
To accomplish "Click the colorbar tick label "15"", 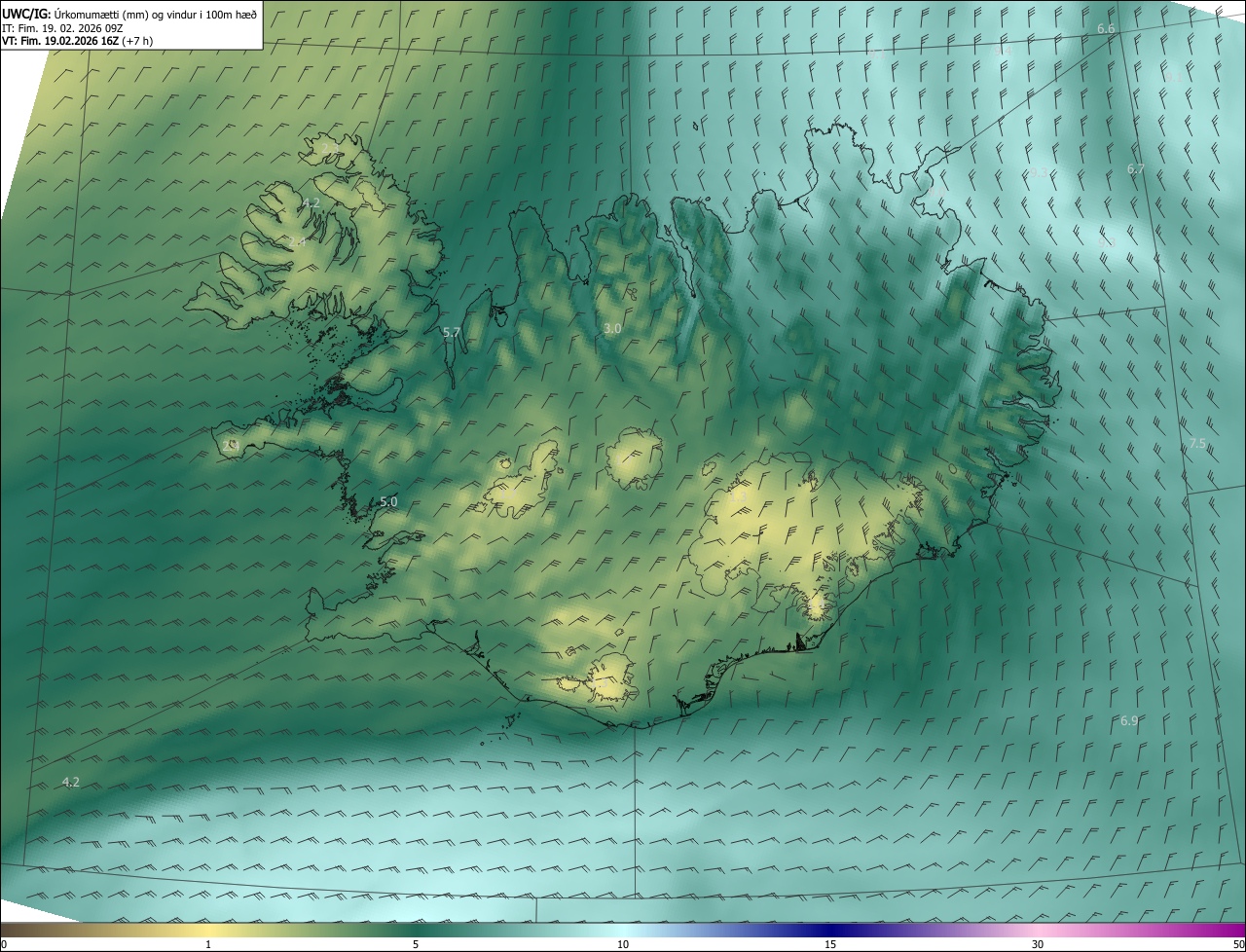I will tap(830, 944).
